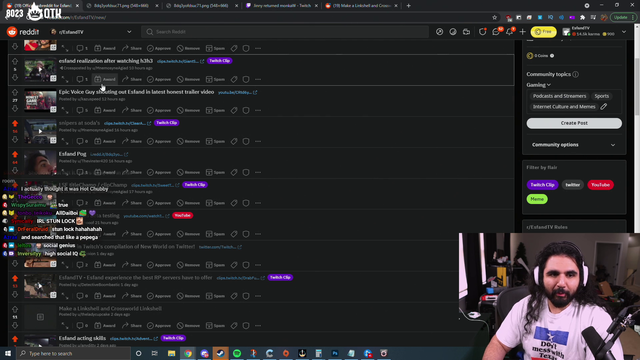The image size is (640, 360).
Task: Filter posts by the Twitch Clip flair
Action: click(x=542, y=185)
